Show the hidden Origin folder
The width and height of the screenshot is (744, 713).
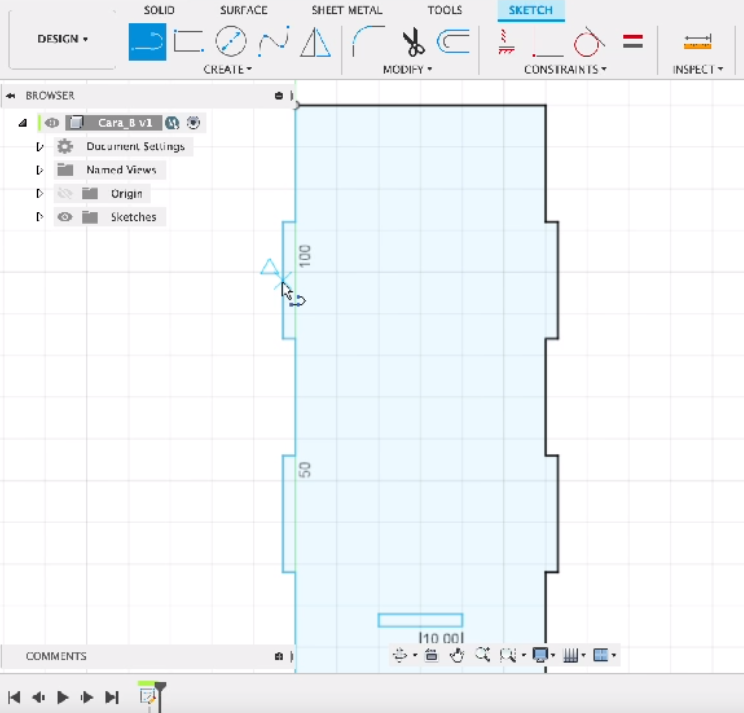(65, 194)
